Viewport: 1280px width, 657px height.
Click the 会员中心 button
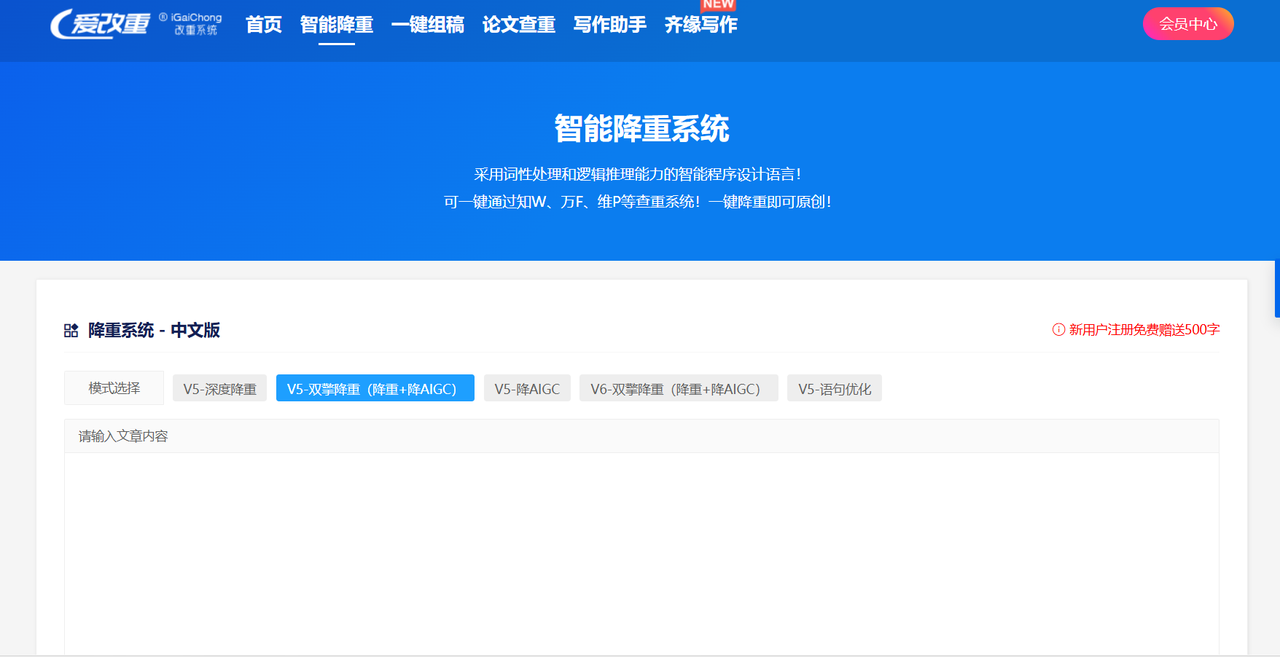pos(1188,24)
